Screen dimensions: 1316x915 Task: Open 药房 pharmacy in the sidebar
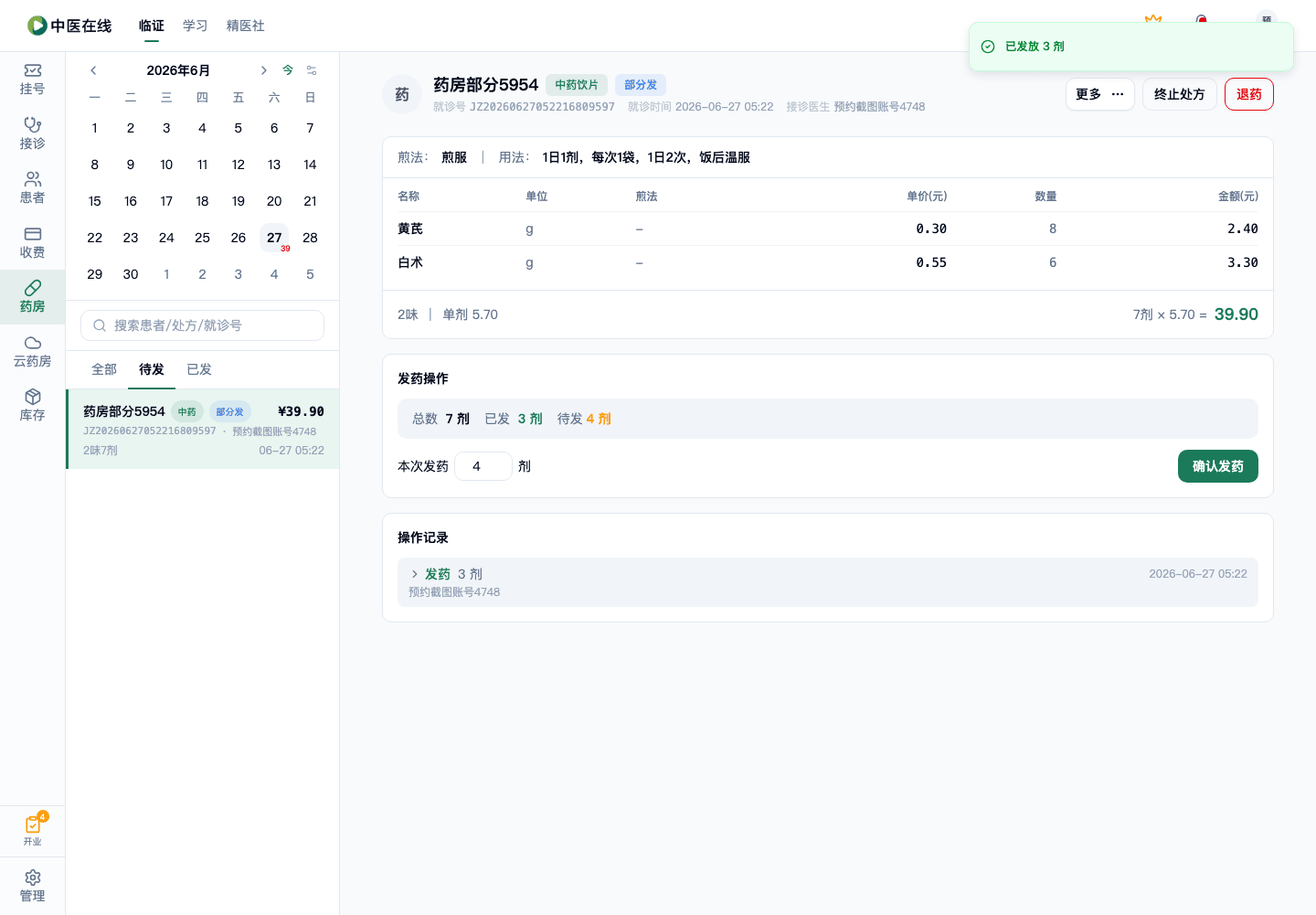click(32, 297)
